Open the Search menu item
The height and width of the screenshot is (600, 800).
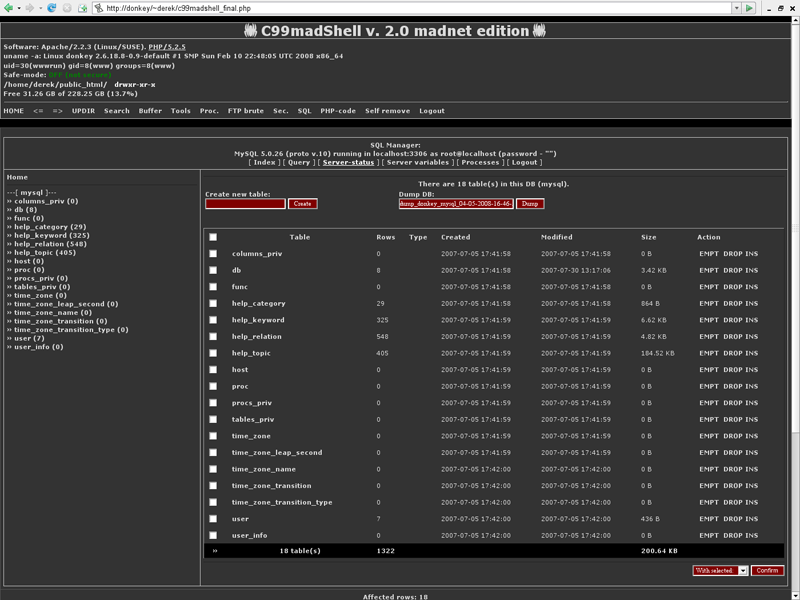pos(117,111)
